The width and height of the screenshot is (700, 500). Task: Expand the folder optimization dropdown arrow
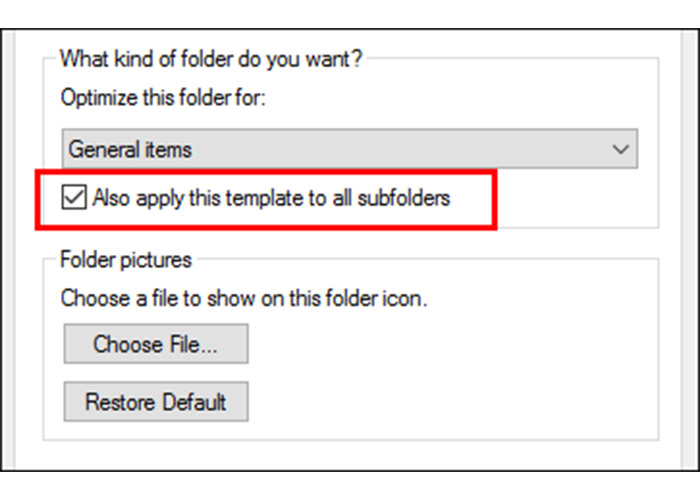621,150
